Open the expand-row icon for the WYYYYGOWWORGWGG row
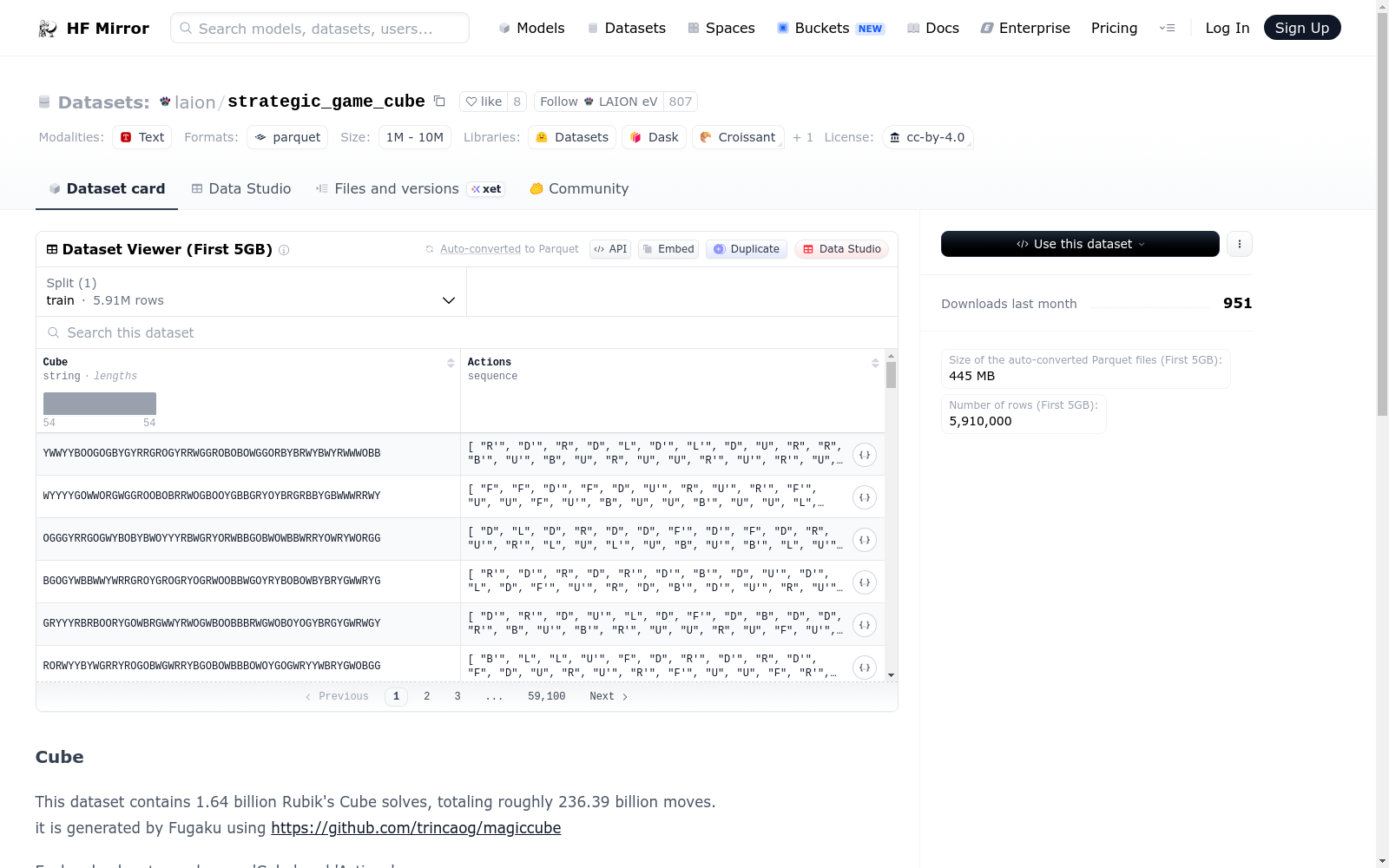Image resolution: width=1389 pixels, height=868 pixels. point(865,497)
